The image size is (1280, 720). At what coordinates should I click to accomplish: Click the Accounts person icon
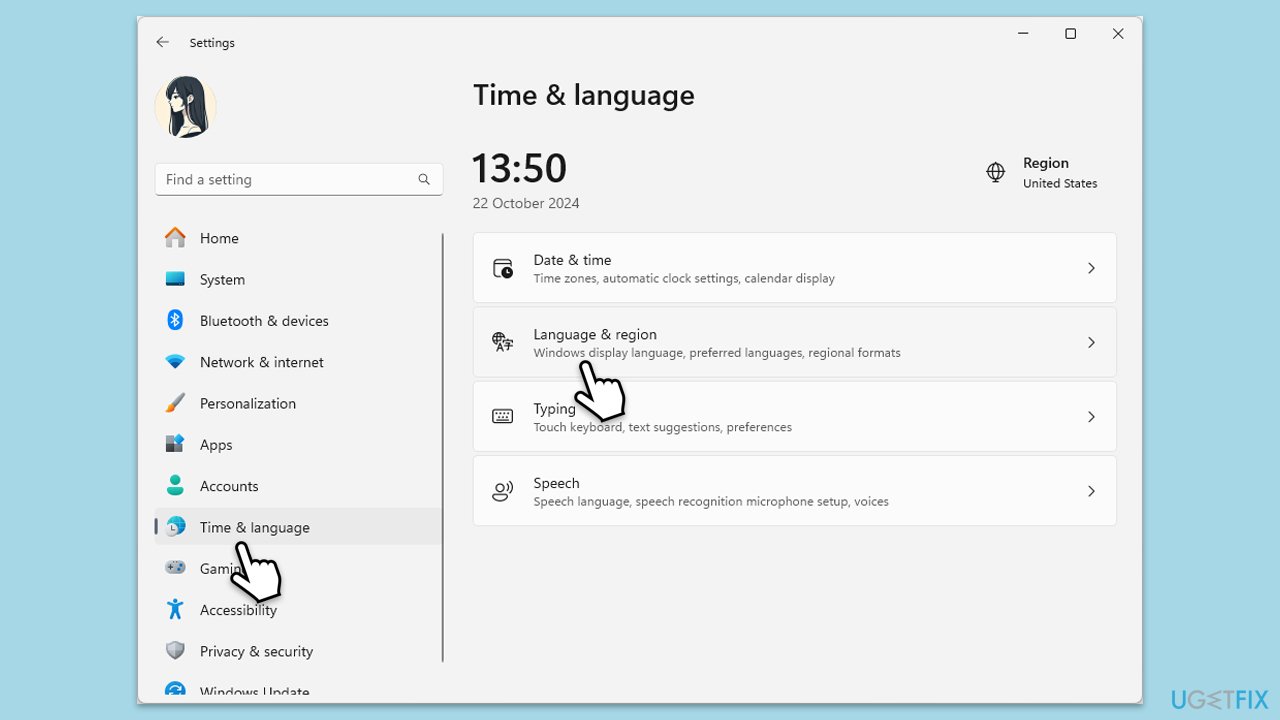click(x=175, y=486)
